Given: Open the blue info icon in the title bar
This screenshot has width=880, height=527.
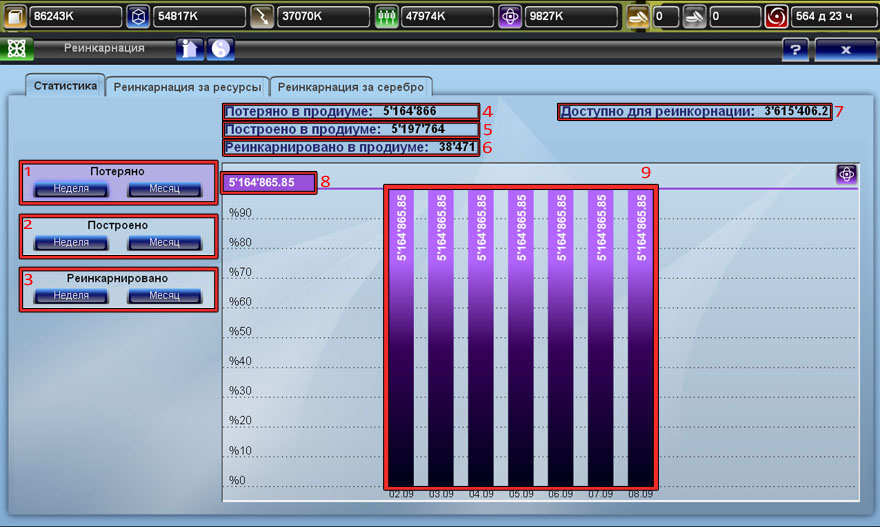Looking at the screenshot, I should [x=189, y=49].
